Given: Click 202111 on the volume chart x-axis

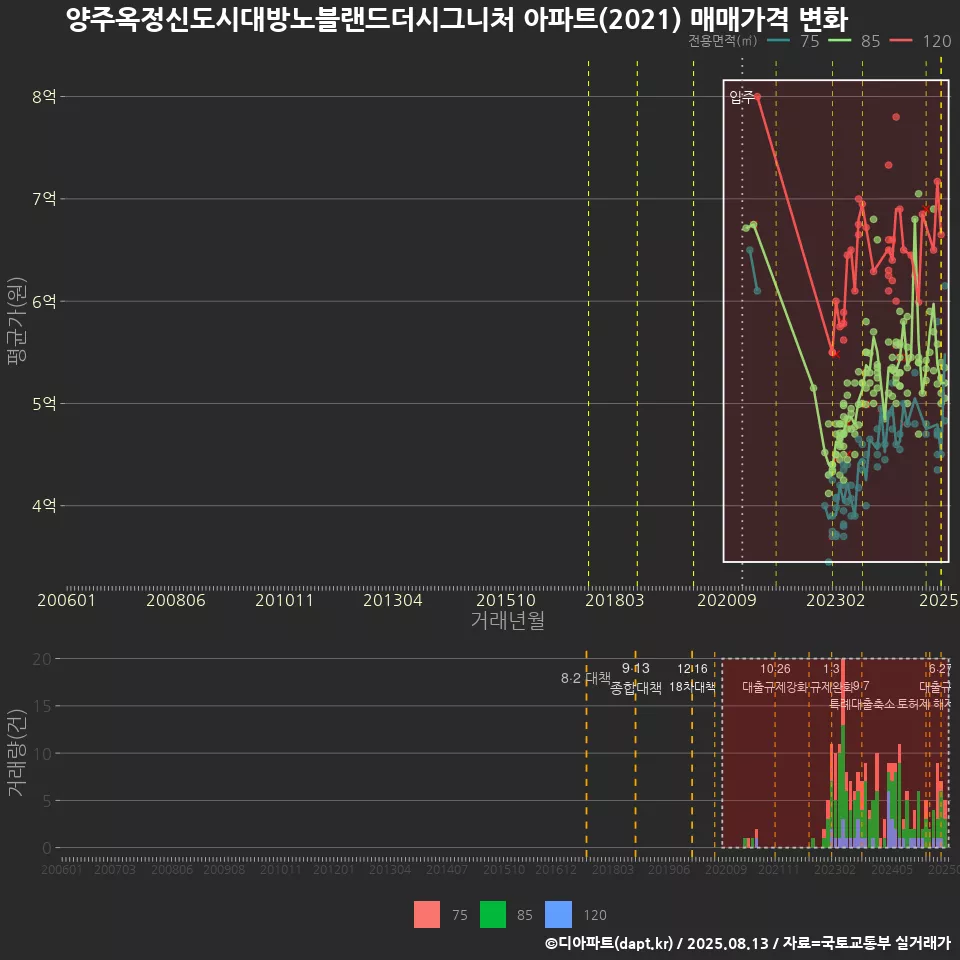Looking at the screenshot, I should 779,869.
